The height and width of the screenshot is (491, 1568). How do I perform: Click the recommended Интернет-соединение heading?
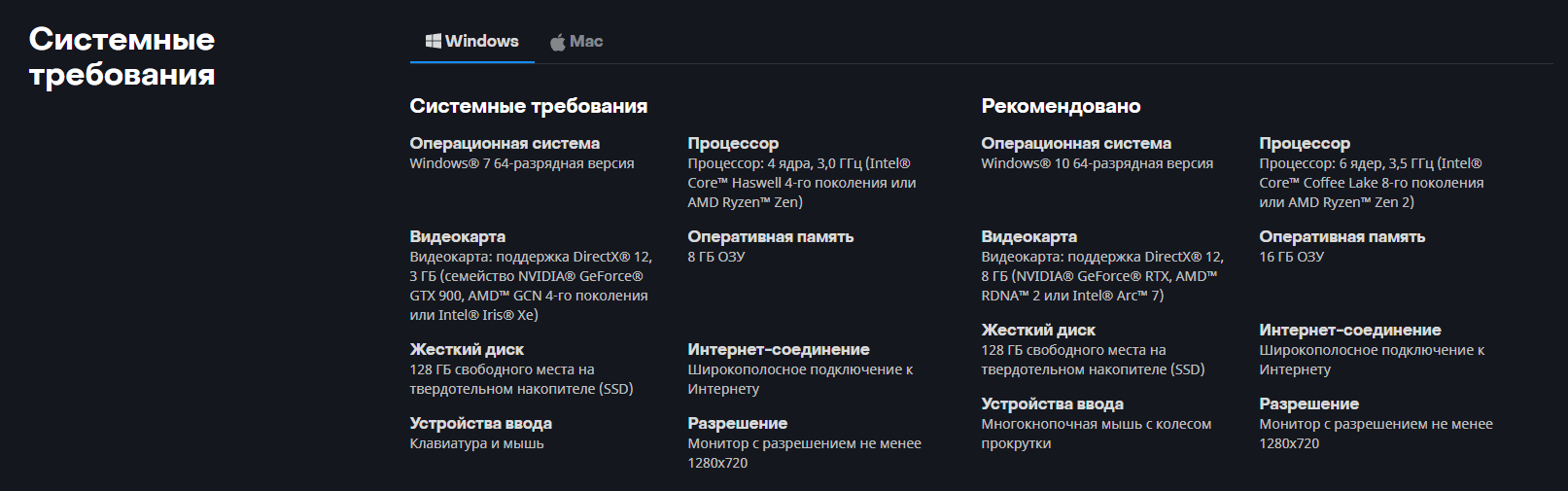click(1350, 330)
